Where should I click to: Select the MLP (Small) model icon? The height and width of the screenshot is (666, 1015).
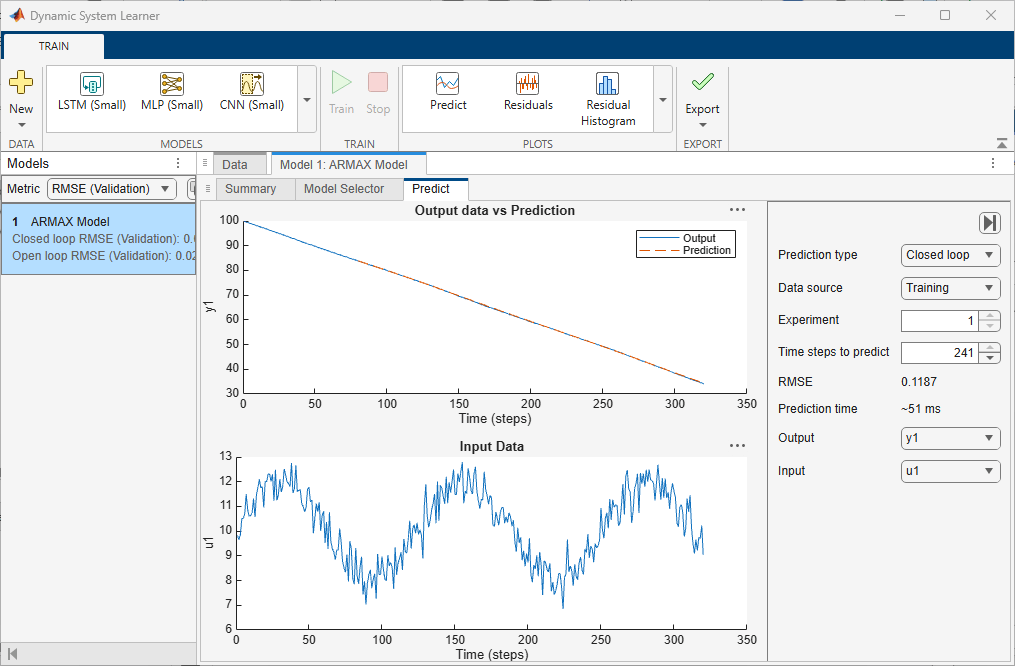point(172,84)
